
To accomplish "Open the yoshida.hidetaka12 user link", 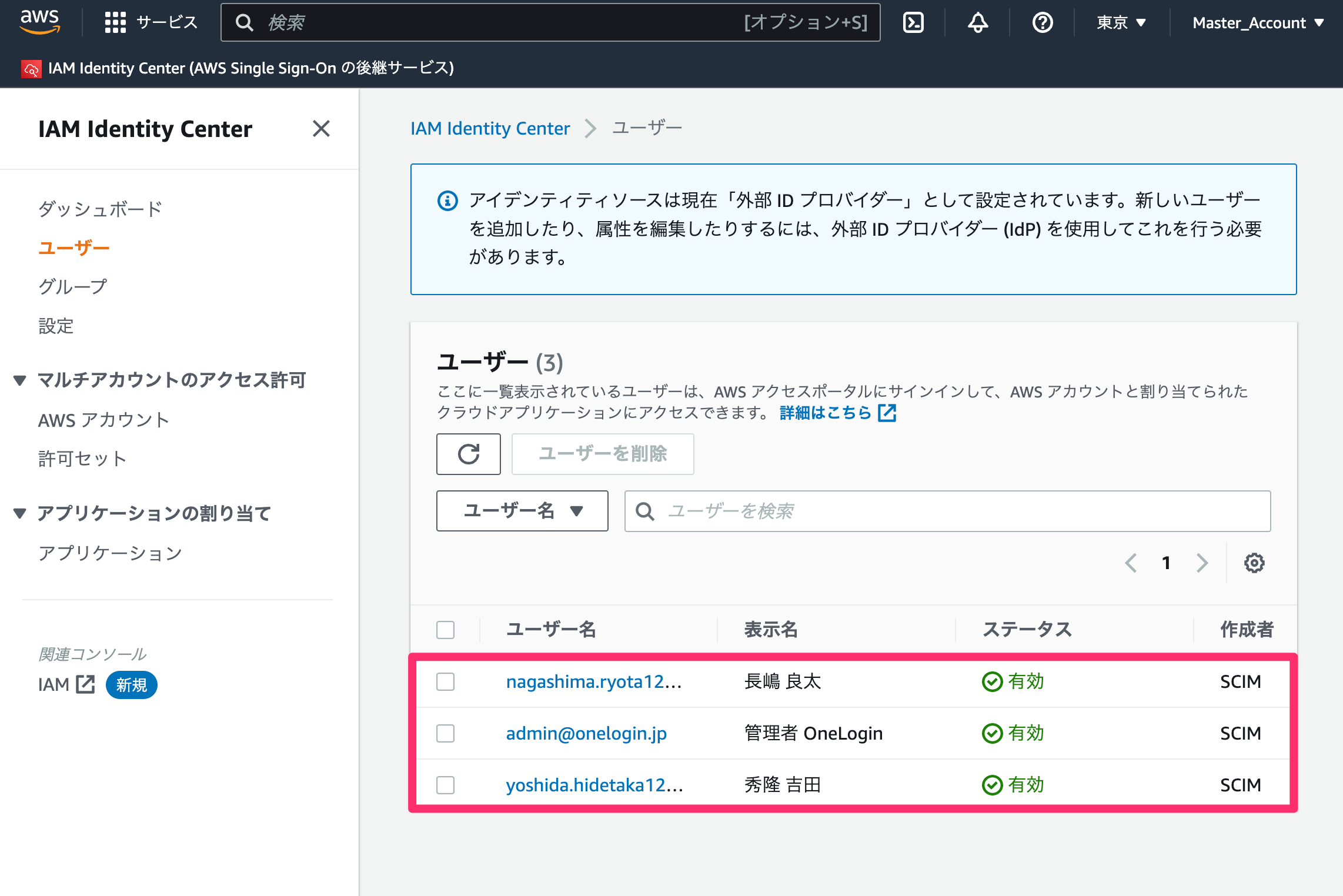I will pos(594,785).
